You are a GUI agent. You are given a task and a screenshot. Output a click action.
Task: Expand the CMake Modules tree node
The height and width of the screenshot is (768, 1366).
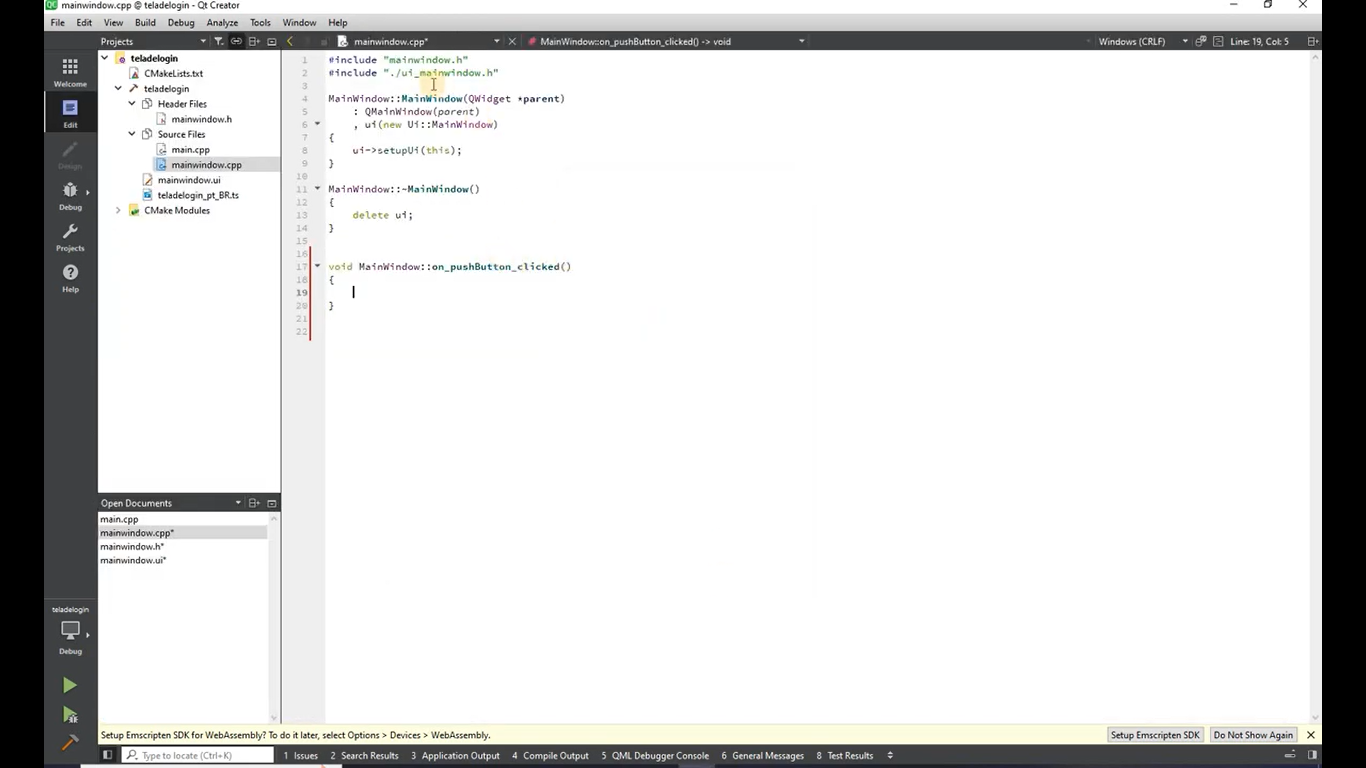coord(118,210)
